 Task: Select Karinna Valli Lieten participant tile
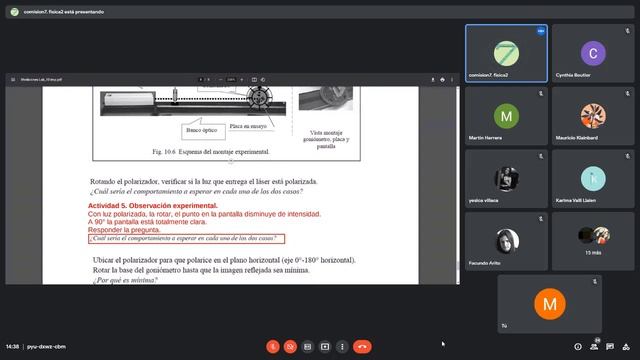(x=593, y=179)
